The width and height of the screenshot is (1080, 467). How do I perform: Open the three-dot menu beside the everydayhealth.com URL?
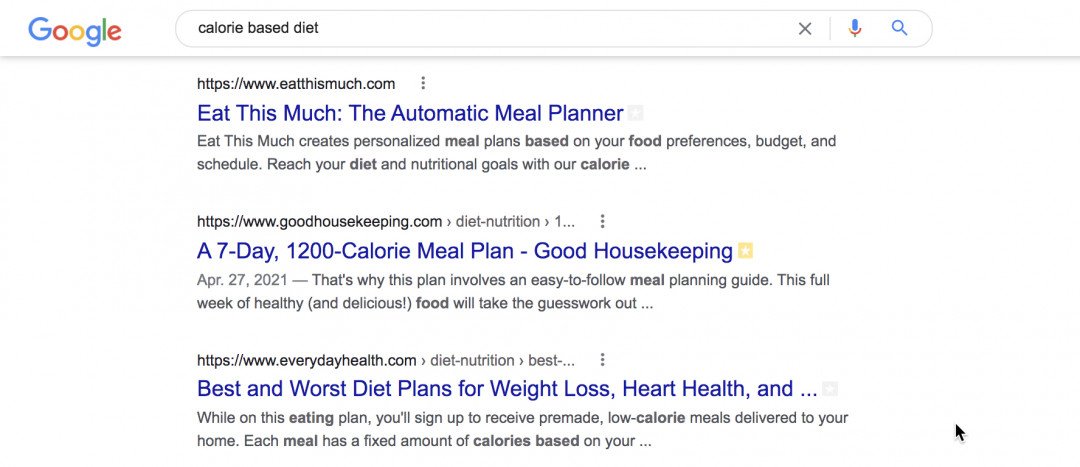coord(602,360)
